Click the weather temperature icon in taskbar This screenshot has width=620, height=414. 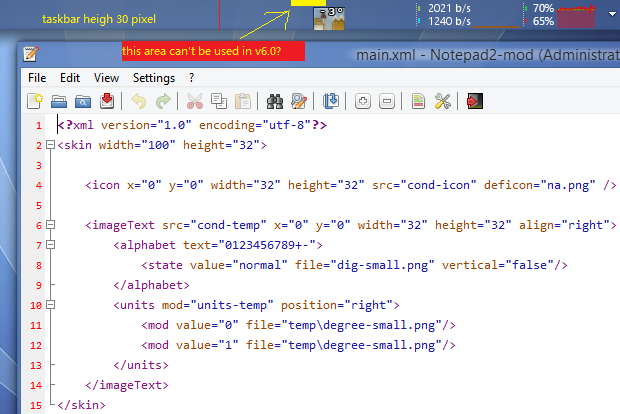coord(329,16)
